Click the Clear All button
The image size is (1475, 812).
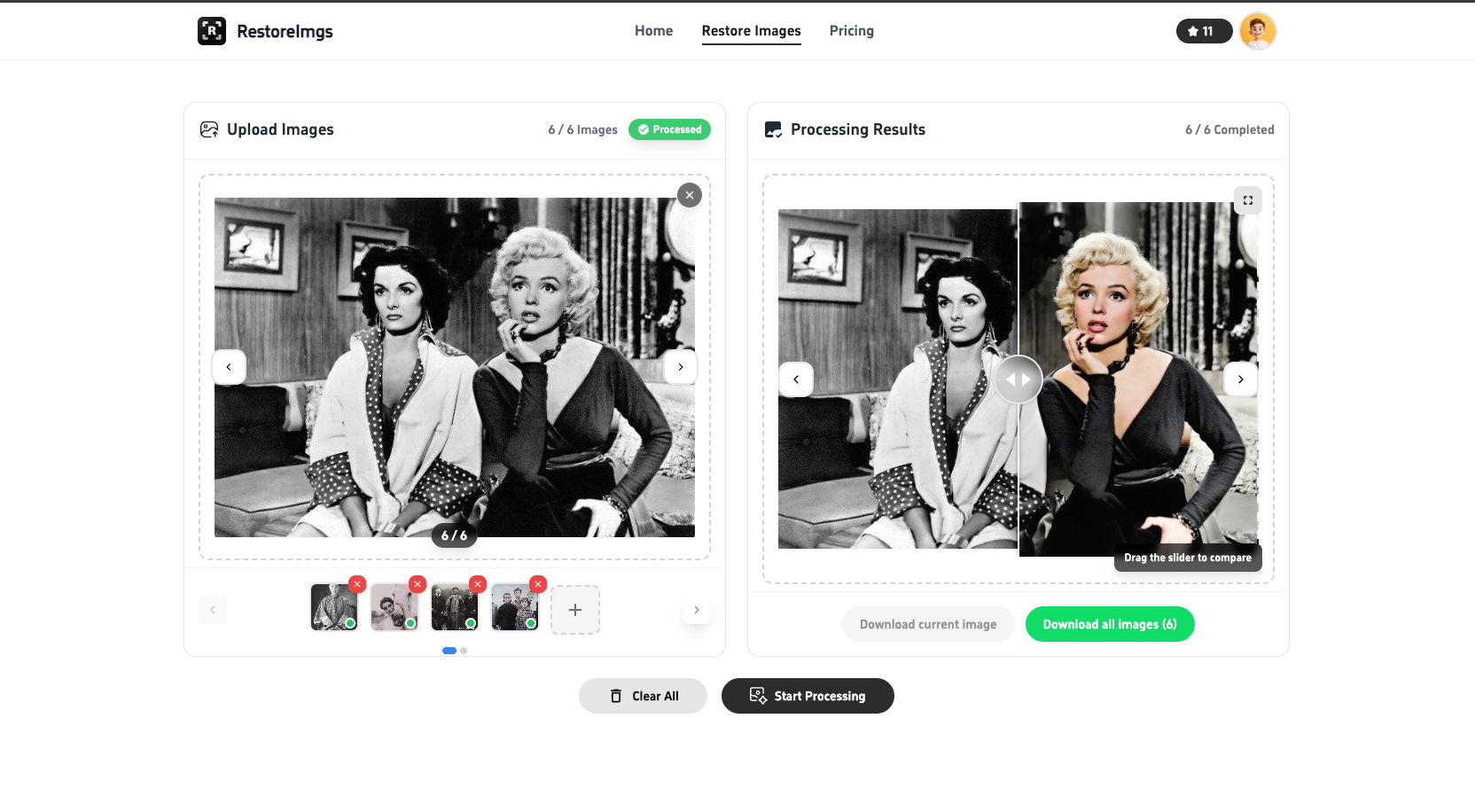click(x=643, y=696)
